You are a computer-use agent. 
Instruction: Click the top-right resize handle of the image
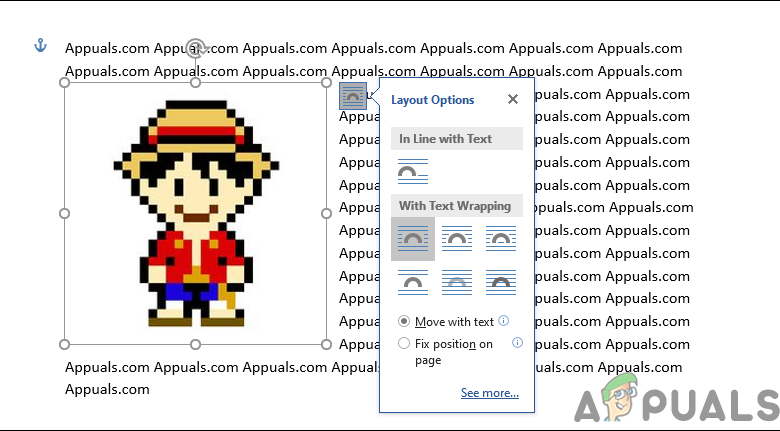pos(326,83)
